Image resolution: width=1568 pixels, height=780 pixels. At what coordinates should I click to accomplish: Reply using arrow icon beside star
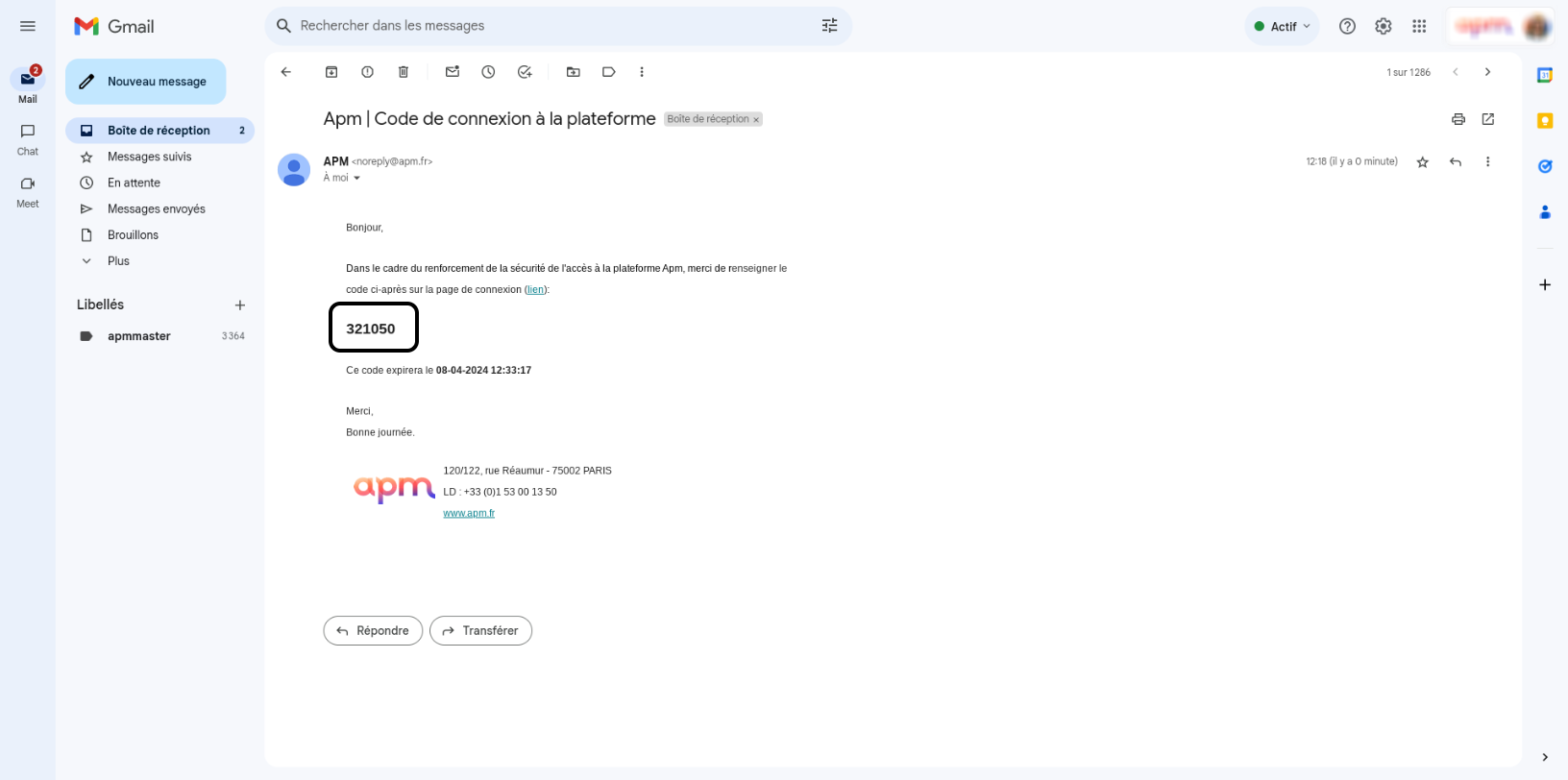click(1456, 162)
